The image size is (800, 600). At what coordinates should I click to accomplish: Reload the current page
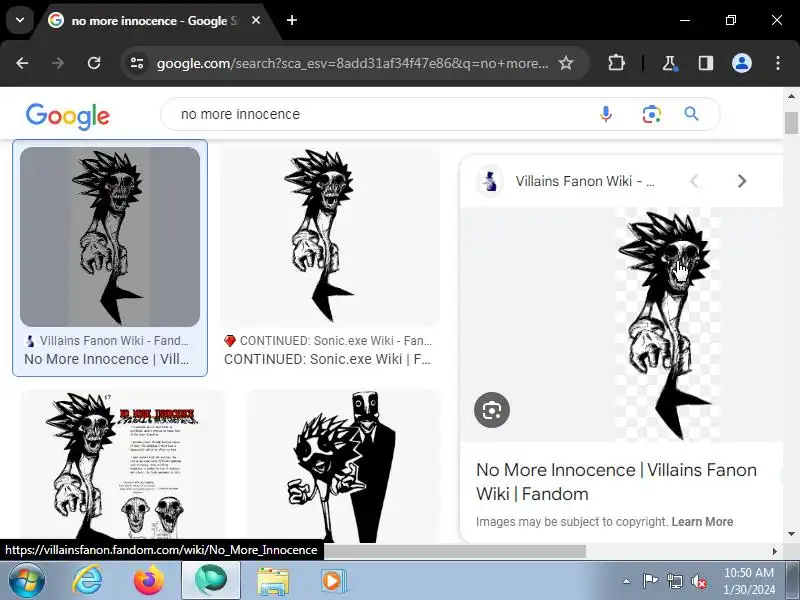pyautogui.click(x=94, y=63)
